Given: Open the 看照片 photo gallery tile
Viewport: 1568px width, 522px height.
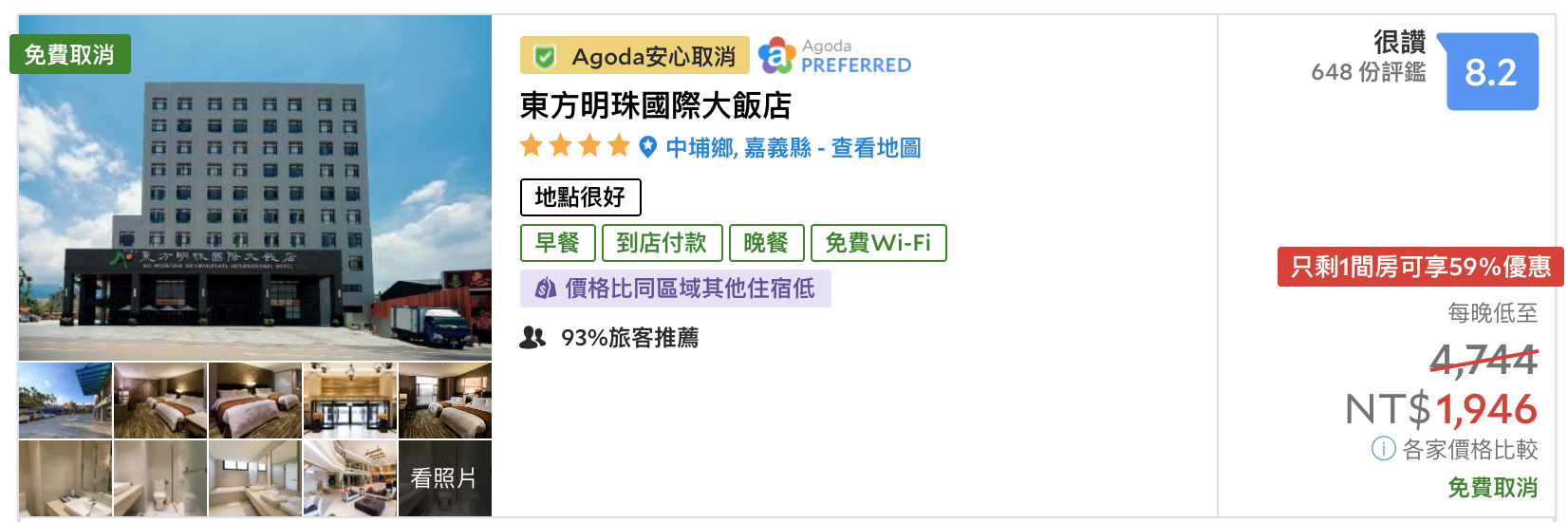Looking at the screenshot, I should [x=445, y=478].
